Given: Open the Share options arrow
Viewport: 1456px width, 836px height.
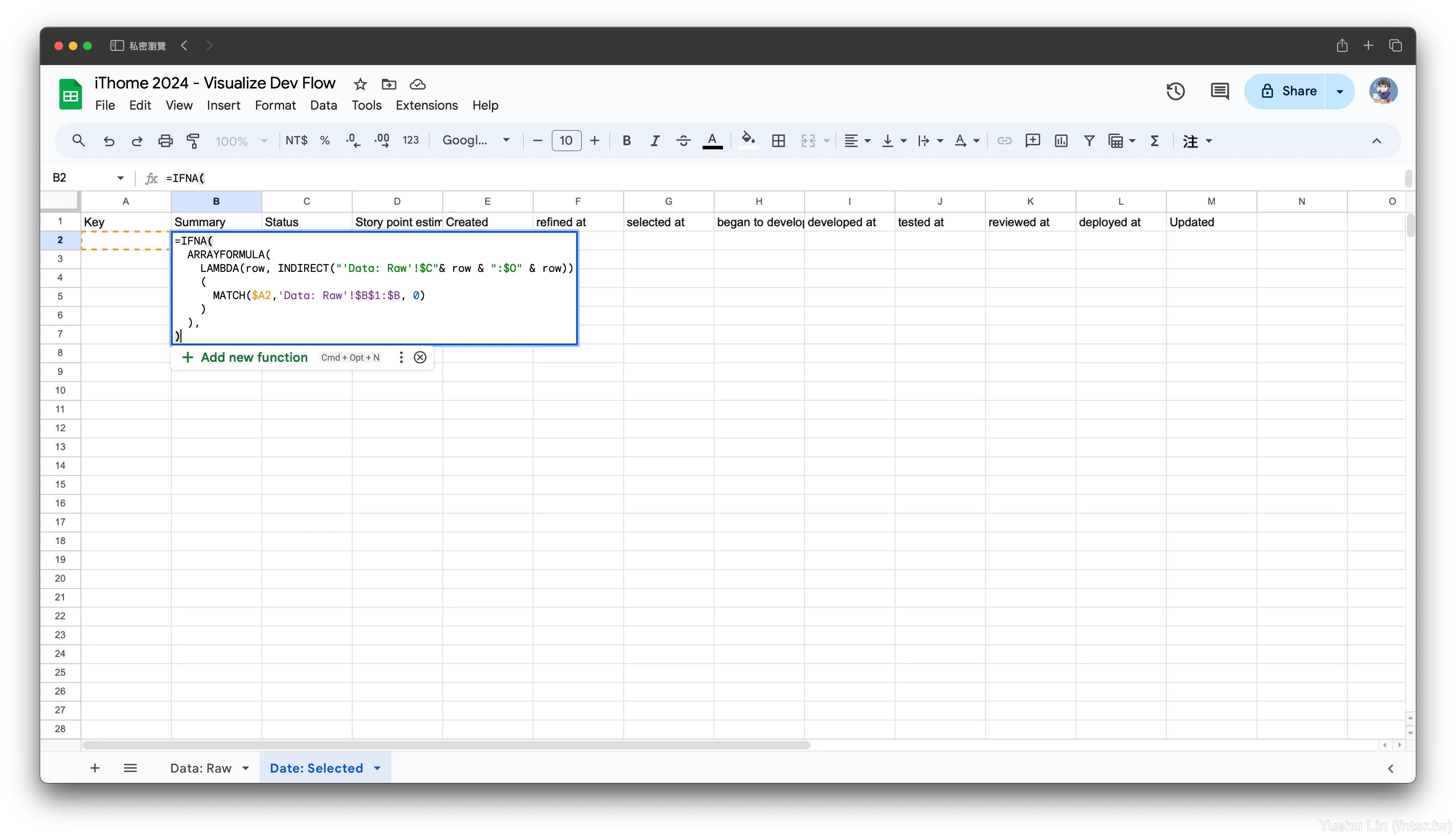Looking at the screenshot, I should point(1340,91).
